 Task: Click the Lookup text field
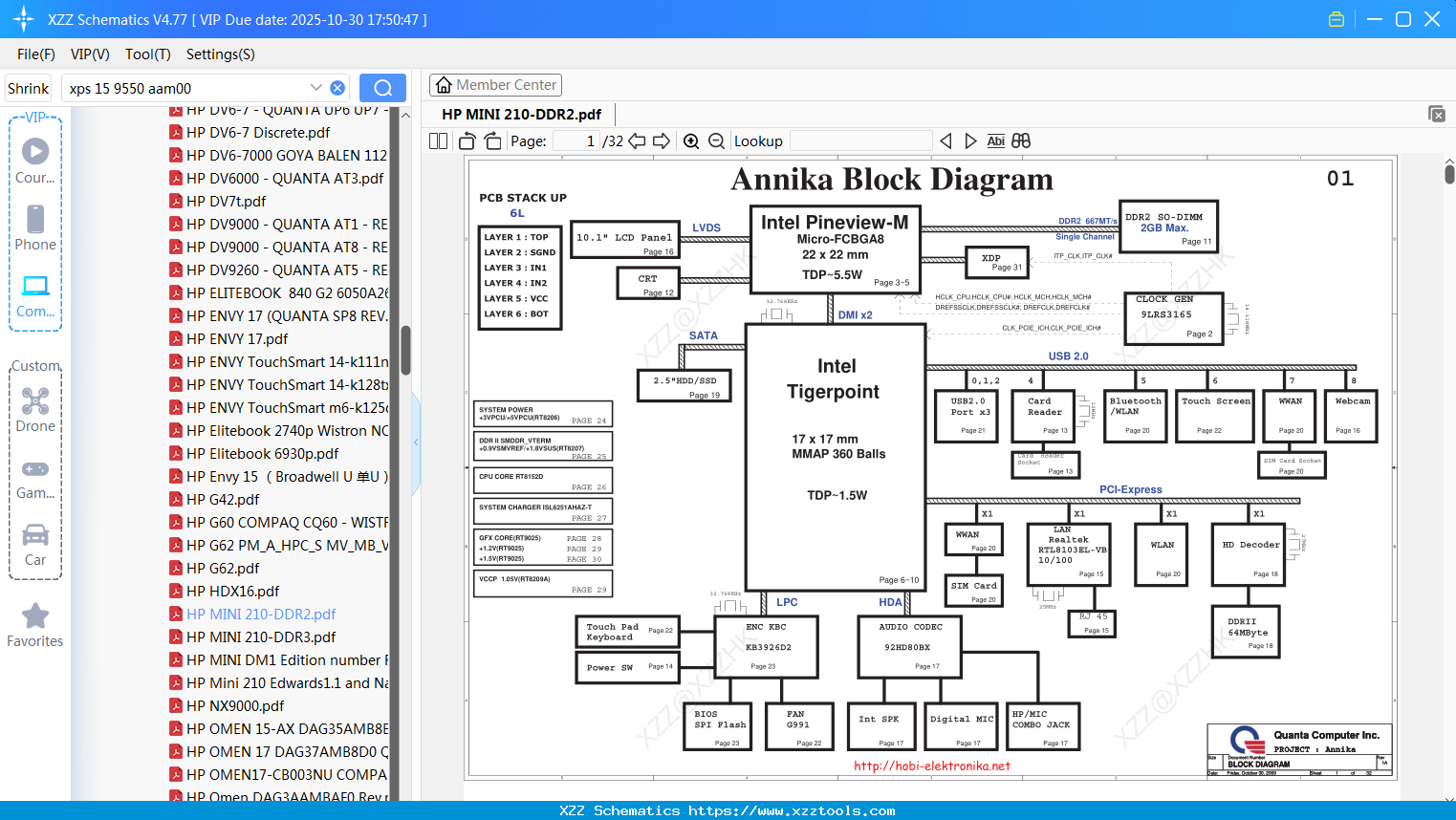click(861, 141)
